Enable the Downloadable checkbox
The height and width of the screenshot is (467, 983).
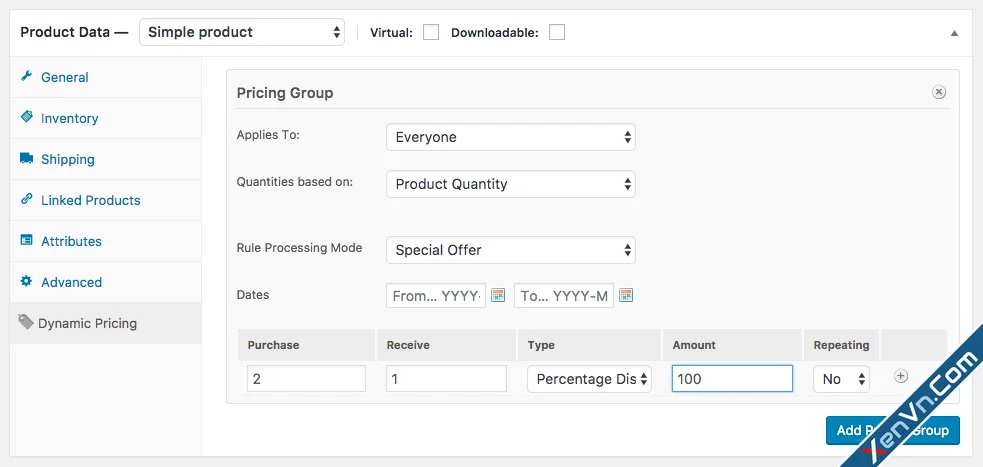tap(557, 32)
